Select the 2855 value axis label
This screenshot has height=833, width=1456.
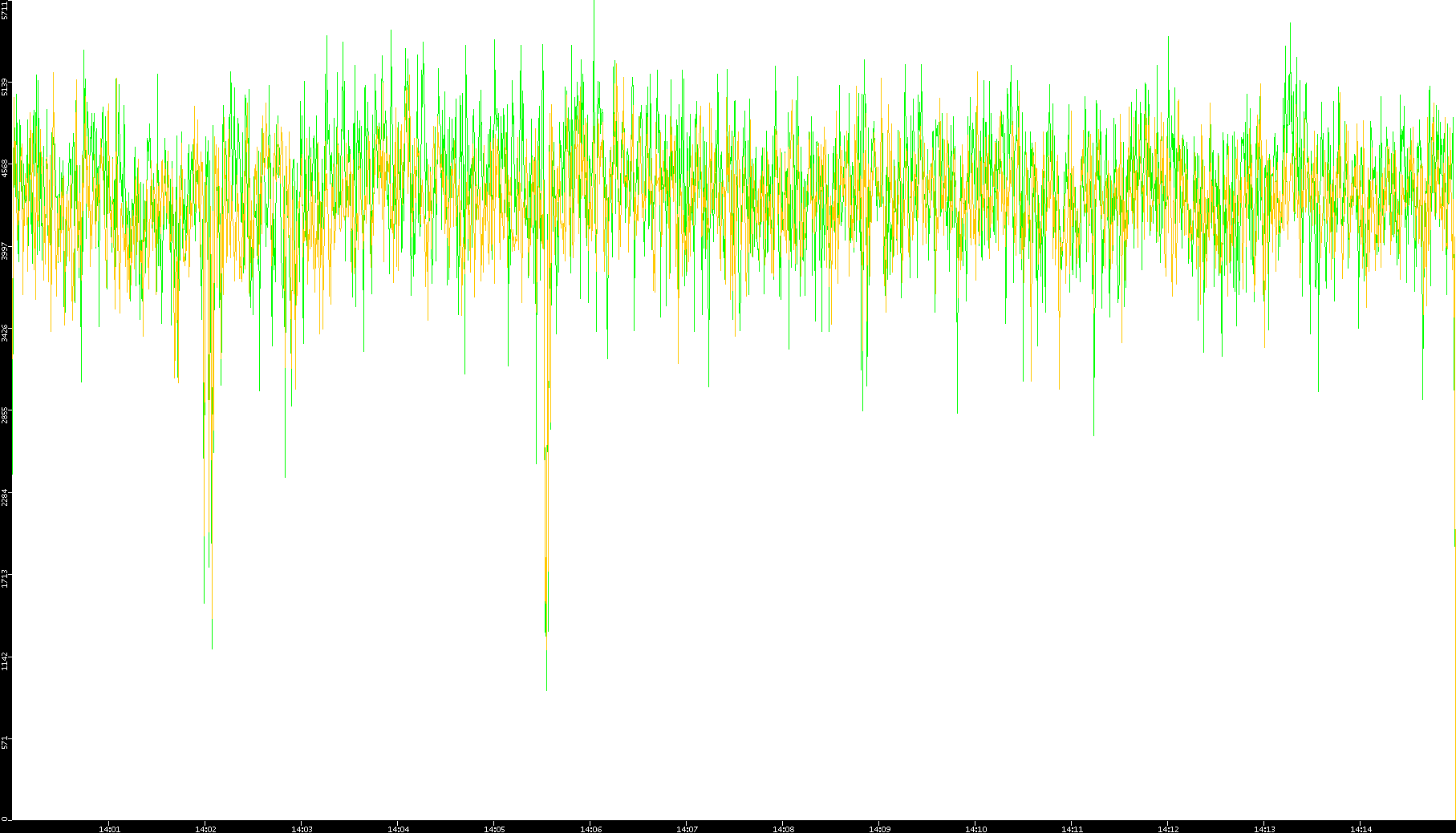(x=5, y=415)
